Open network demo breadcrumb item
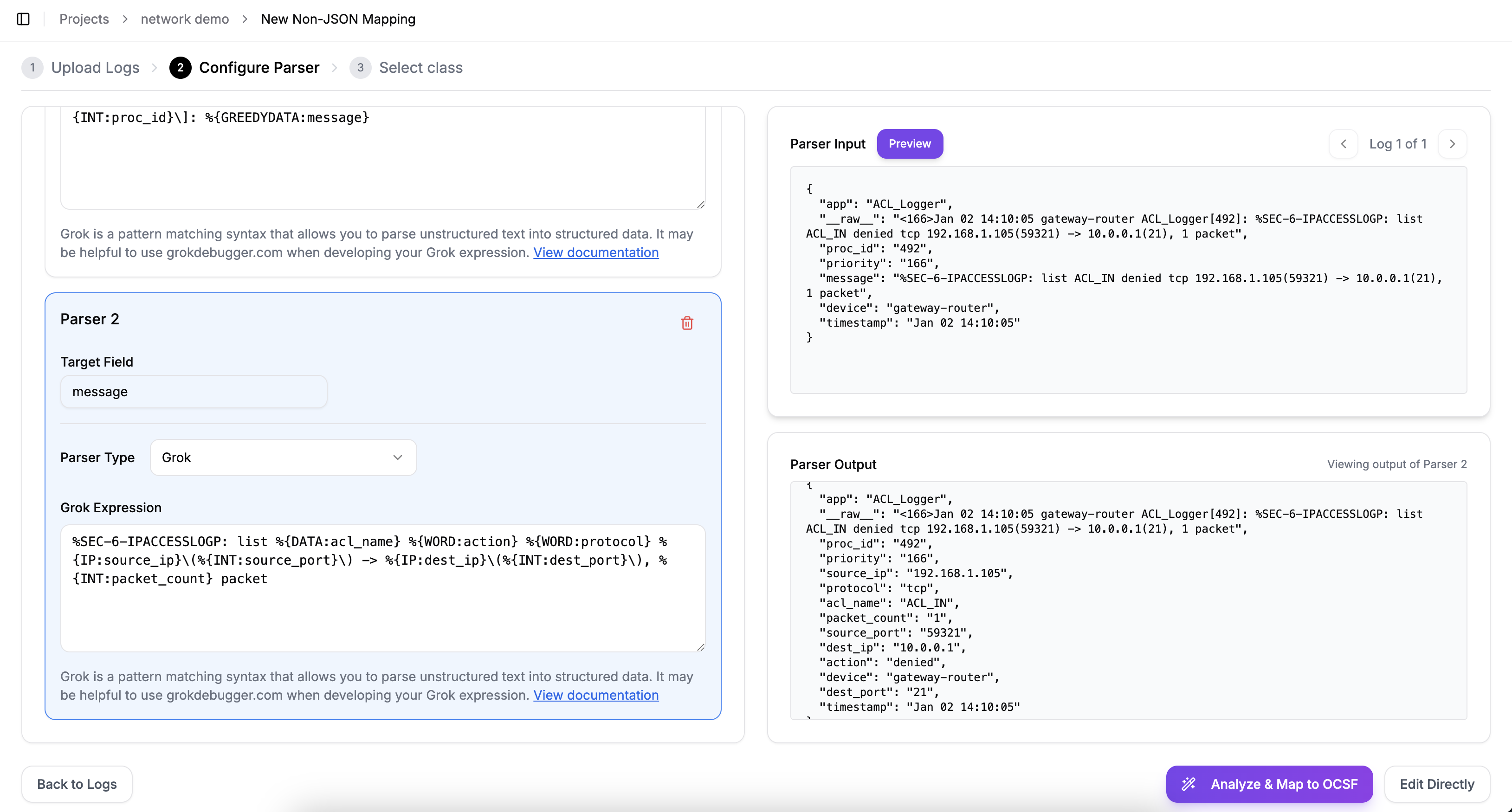This screenshot has height=812, width=1512. click(x=184, y=19)
